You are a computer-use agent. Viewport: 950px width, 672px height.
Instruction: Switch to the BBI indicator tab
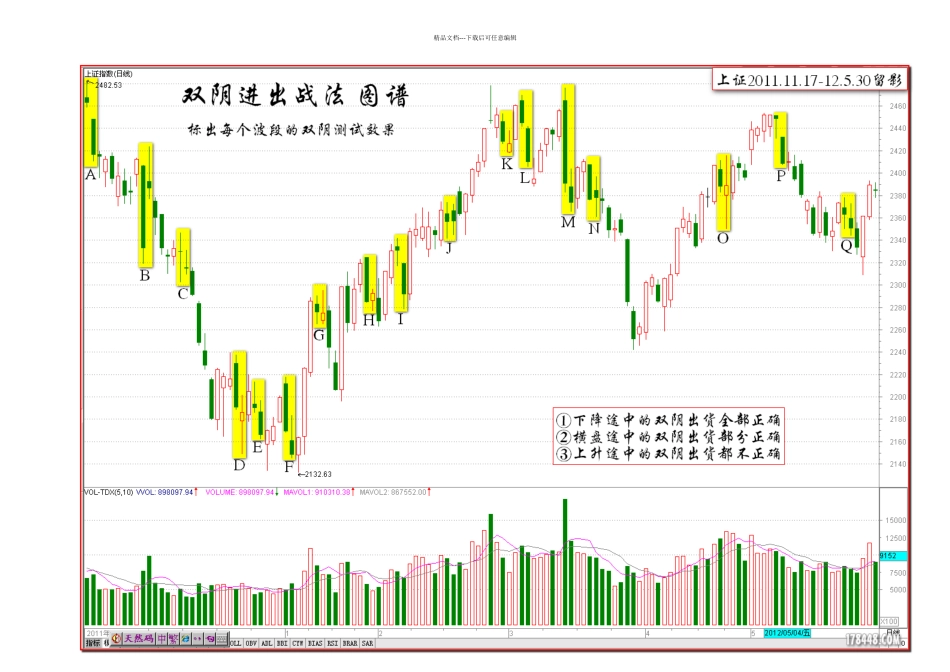coord(282,644)
